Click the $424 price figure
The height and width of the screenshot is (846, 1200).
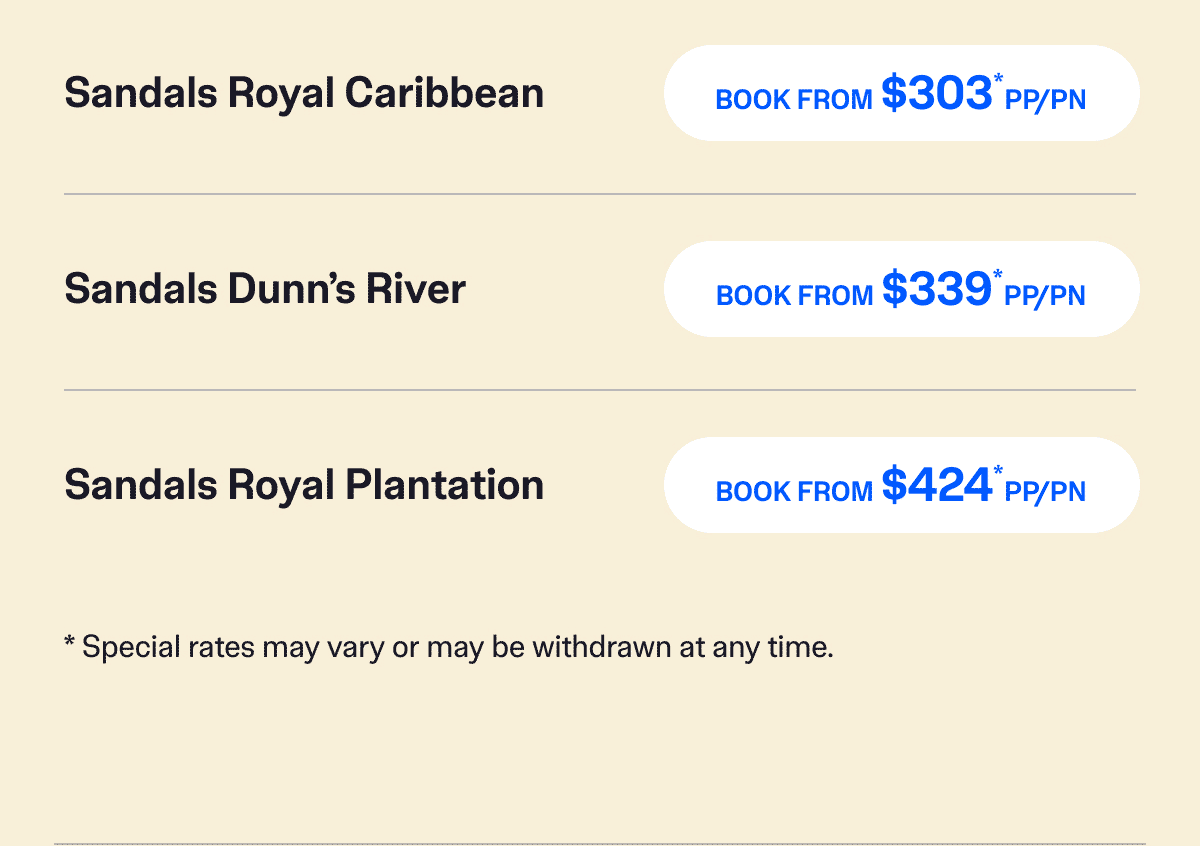[936, 485]
